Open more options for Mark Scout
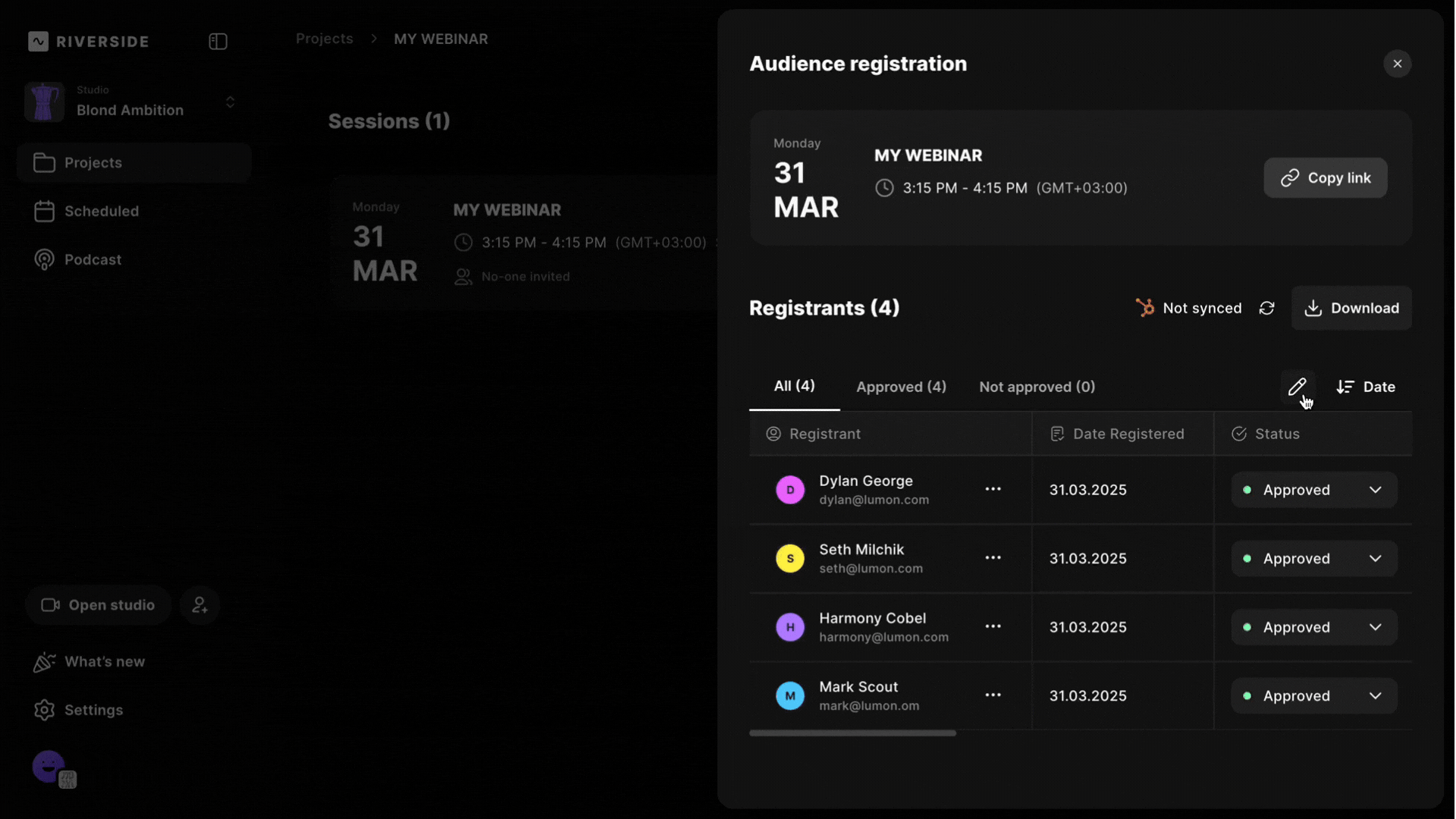Viewport: 1456px width, 819px height. pos(993,695)
